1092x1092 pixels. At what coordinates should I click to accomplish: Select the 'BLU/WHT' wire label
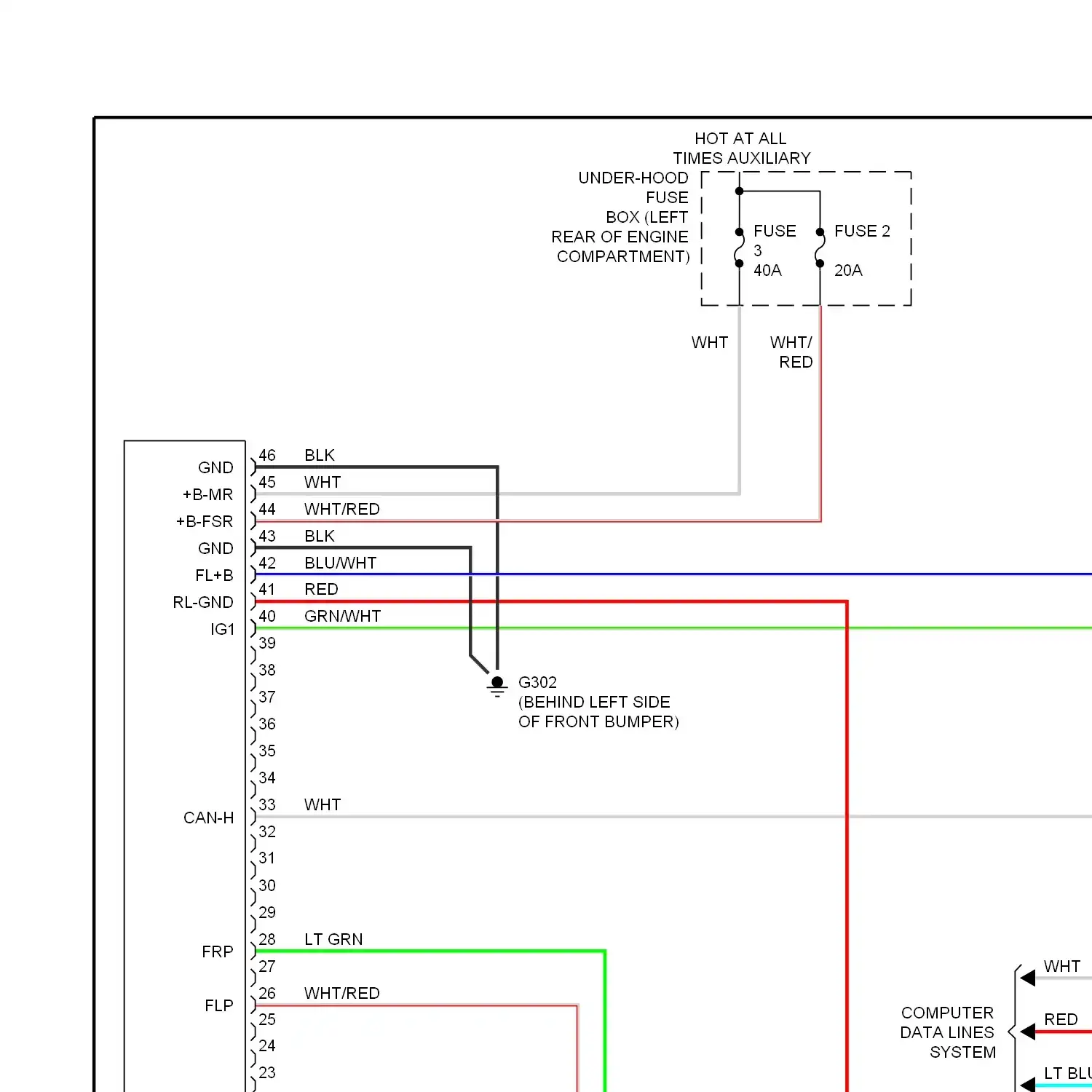(x=341, y=563)
